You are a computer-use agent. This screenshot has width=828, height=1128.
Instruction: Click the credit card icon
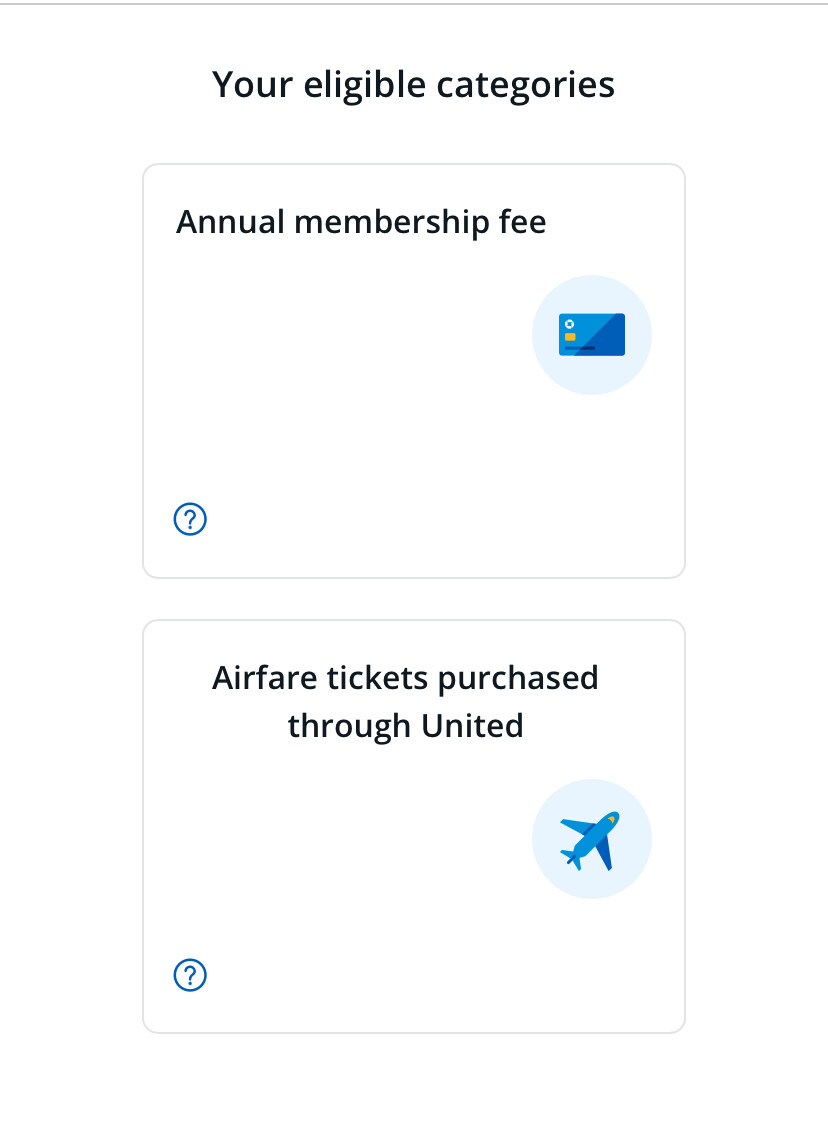coord(592,335)
